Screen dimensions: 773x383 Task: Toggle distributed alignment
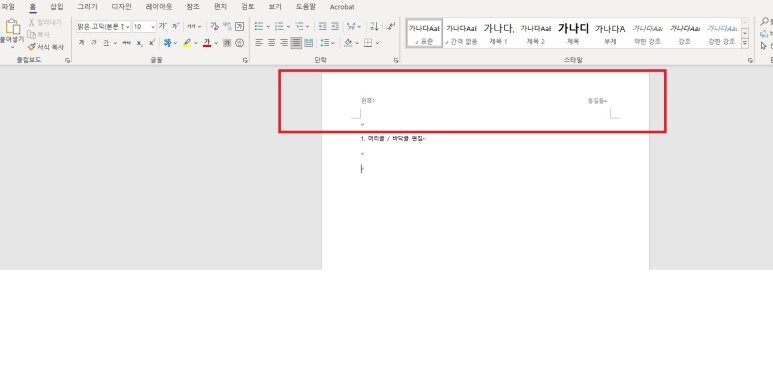click(x=309, y=43)
